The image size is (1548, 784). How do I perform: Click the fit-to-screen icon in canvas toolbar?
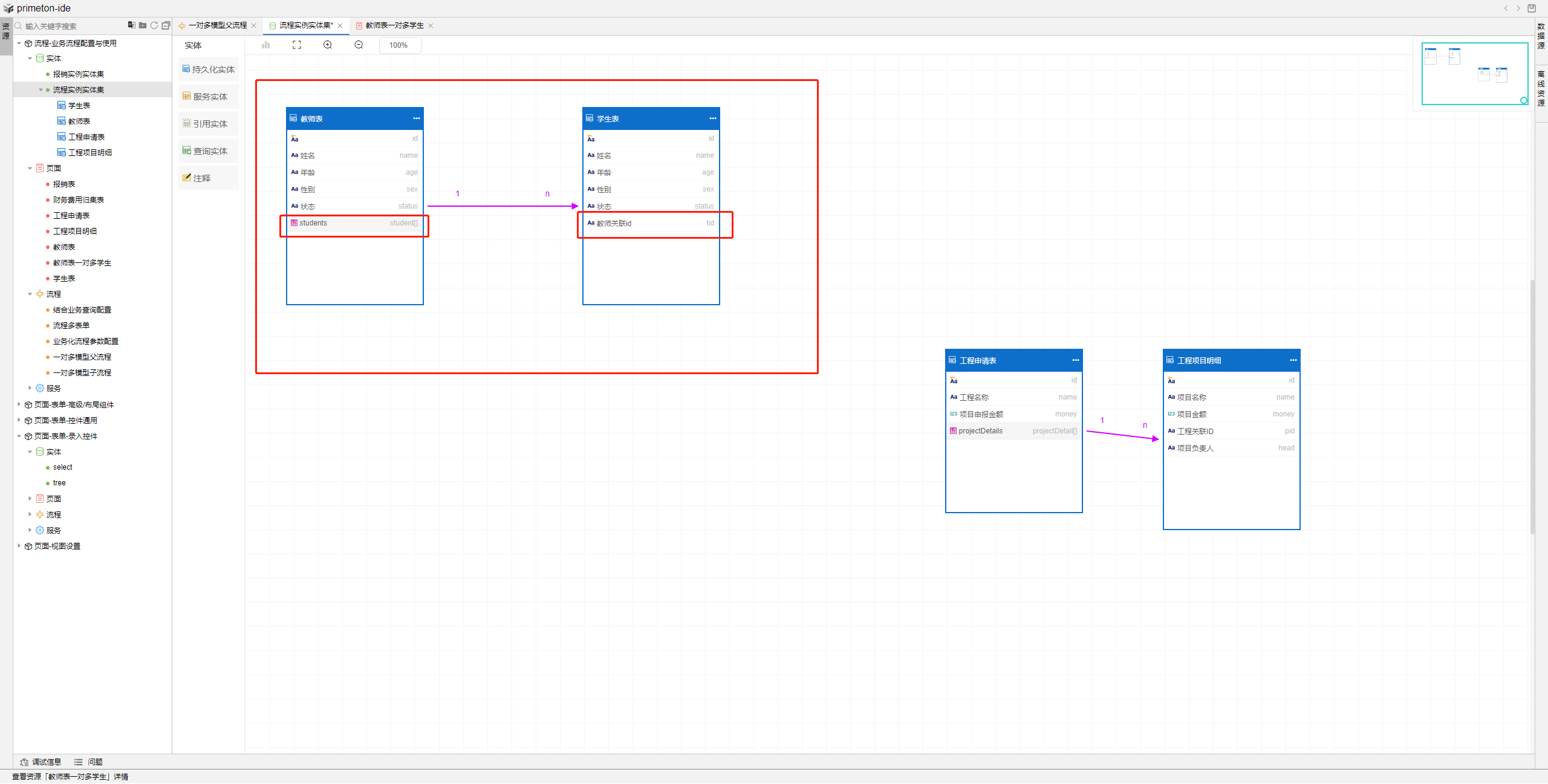point(296,45)
